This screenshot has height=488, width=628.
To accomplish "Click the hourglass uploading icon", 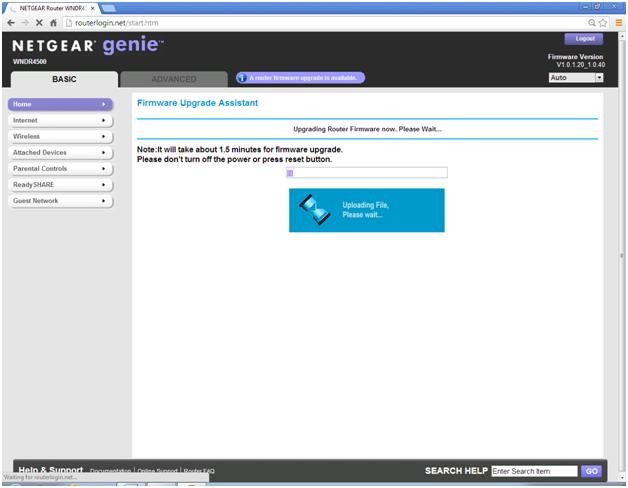I will [x=315, y=210].
